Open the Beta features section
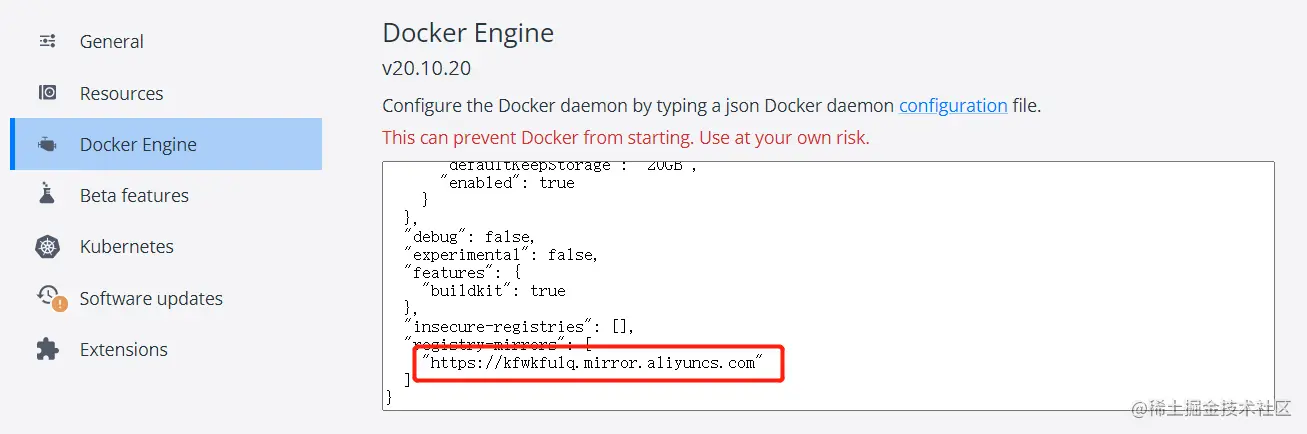This screenshot has height=434, width=1307. (134, 195)
